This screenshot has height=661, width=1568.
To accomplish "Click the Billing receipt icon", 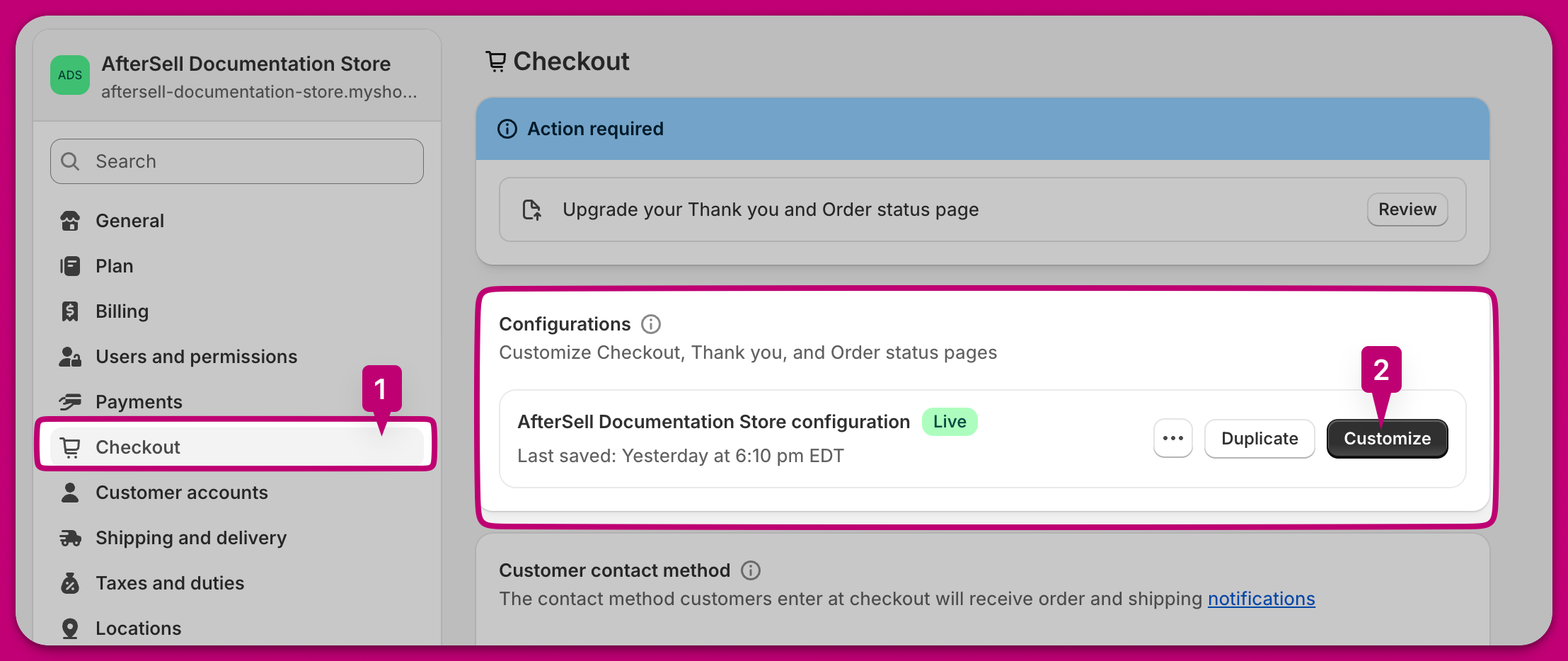I will pyautogui.click(x=70, y=311).
